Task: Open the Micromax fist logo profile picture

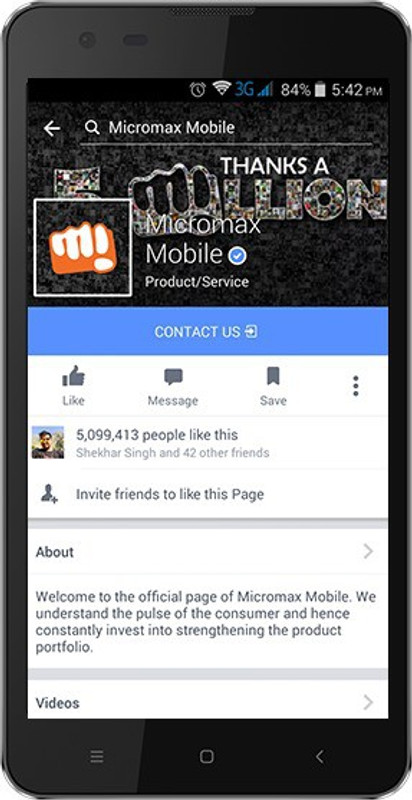Action: (83, 248)
